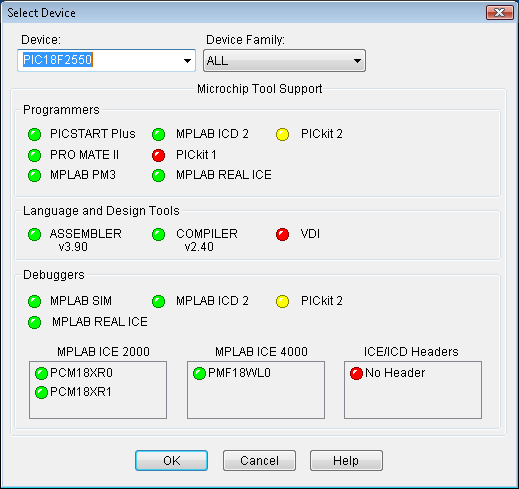The image size is (519, 489).
Task: Click the green MPLAB PM3 indicator
Action: (x=34, y=176)
